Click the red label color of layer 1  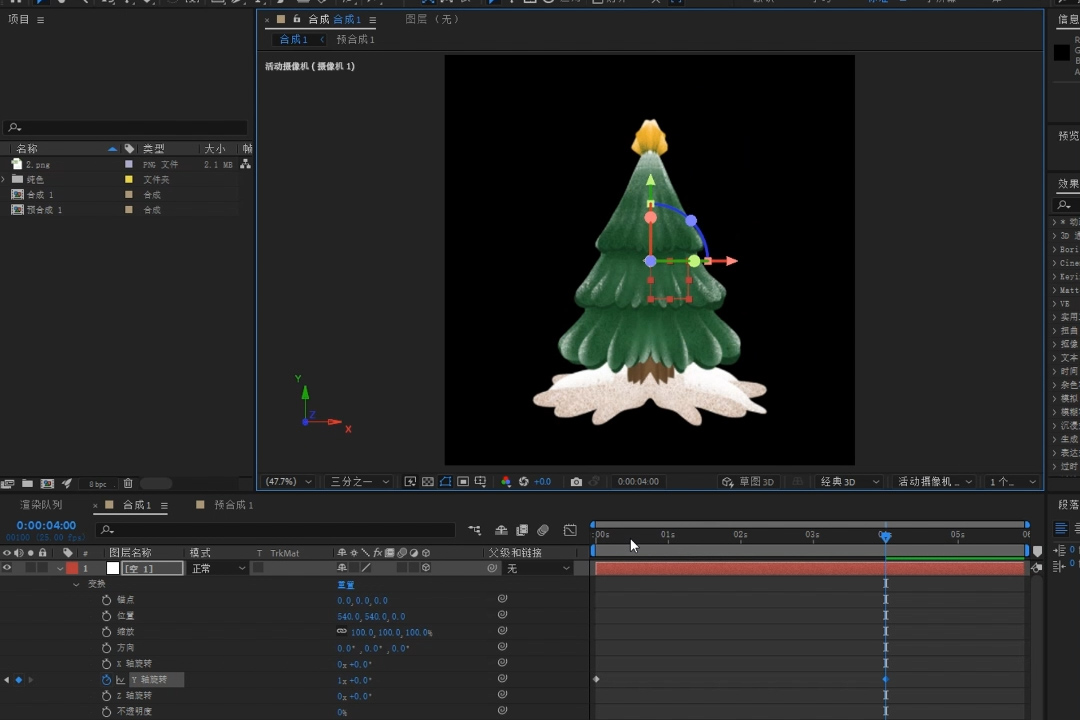click(72, 568)
